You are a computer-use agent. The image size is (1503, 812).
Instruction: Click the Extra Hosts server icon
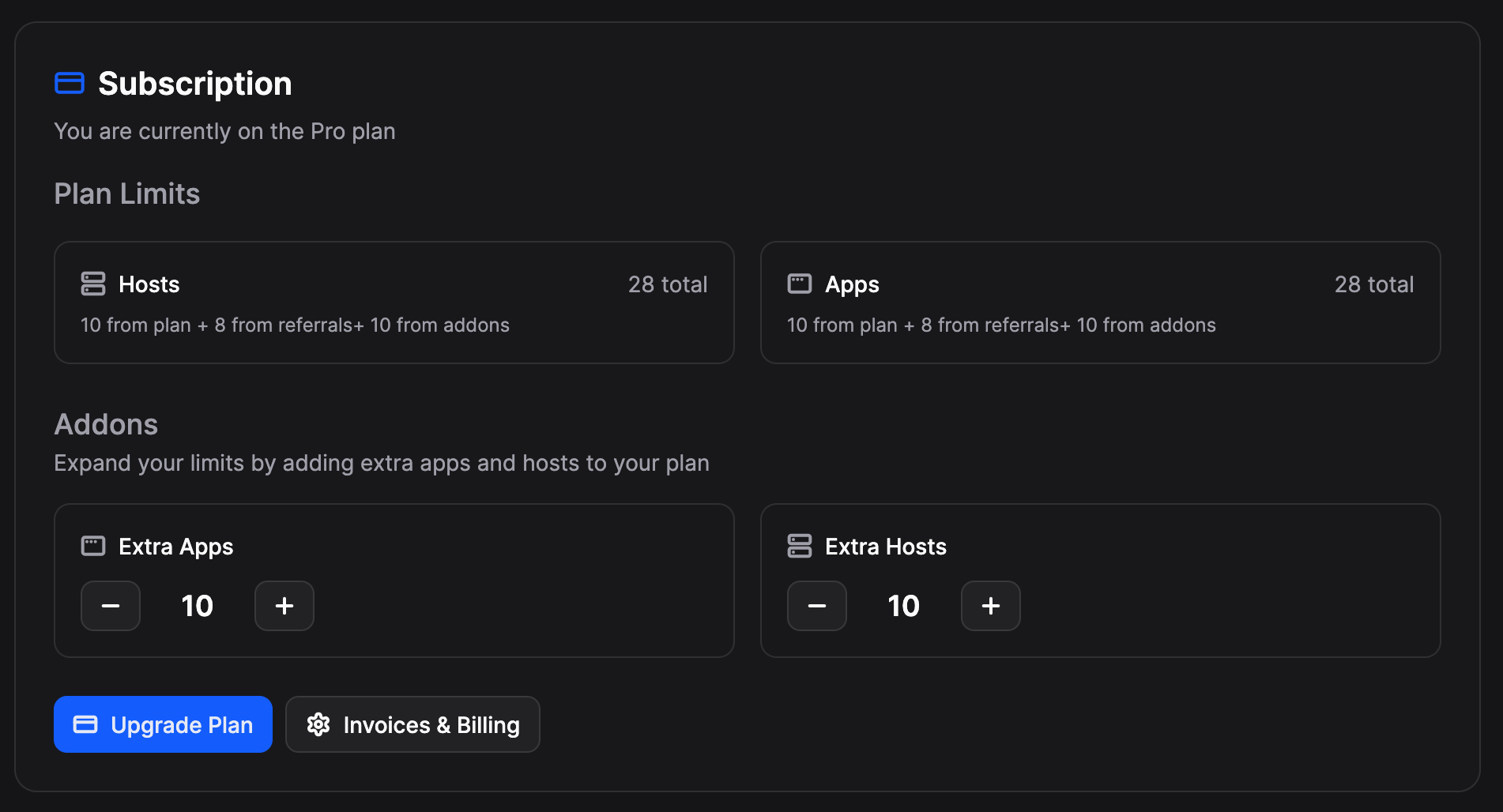pos(800,546)
